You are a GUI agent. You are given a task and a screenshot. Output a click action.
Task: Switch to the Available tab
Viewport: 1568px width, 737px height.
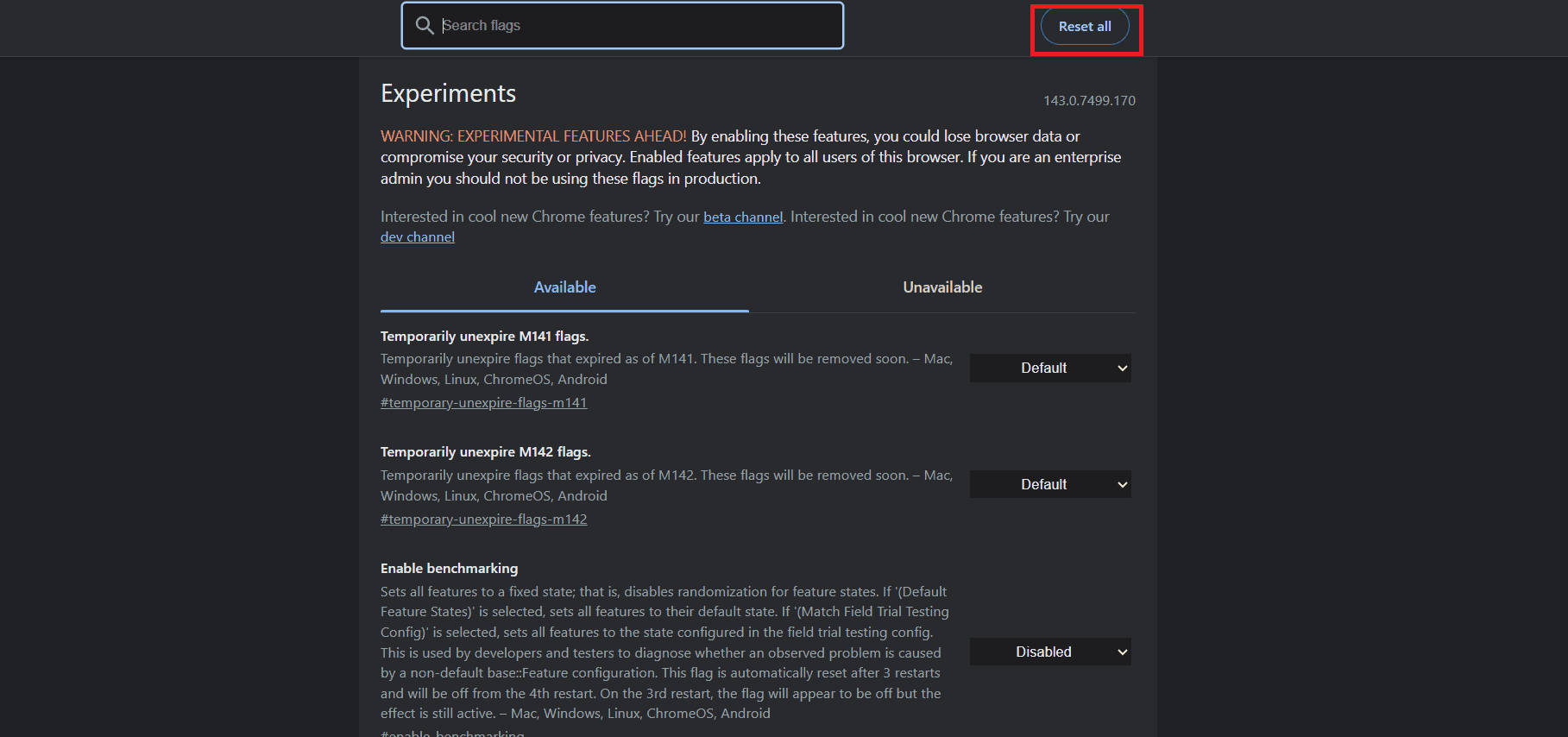point(564,287)
